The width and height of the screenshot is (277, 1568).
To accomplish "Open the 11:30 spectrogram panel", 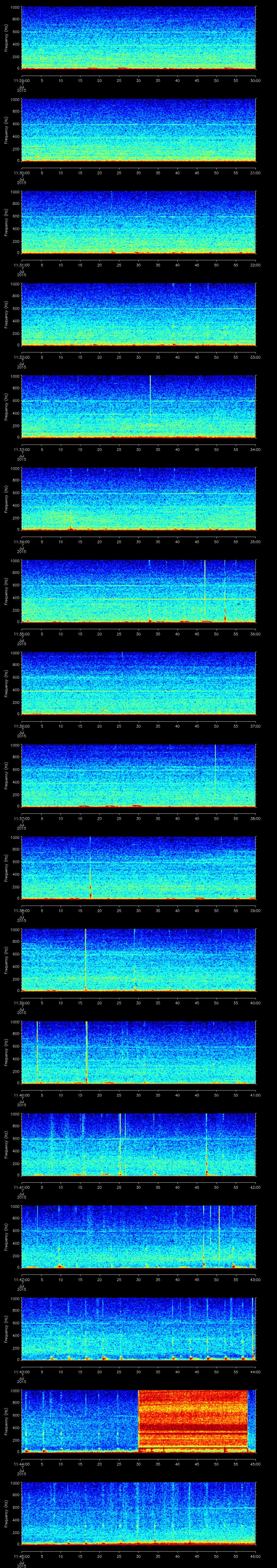I will tap(138, 130).
